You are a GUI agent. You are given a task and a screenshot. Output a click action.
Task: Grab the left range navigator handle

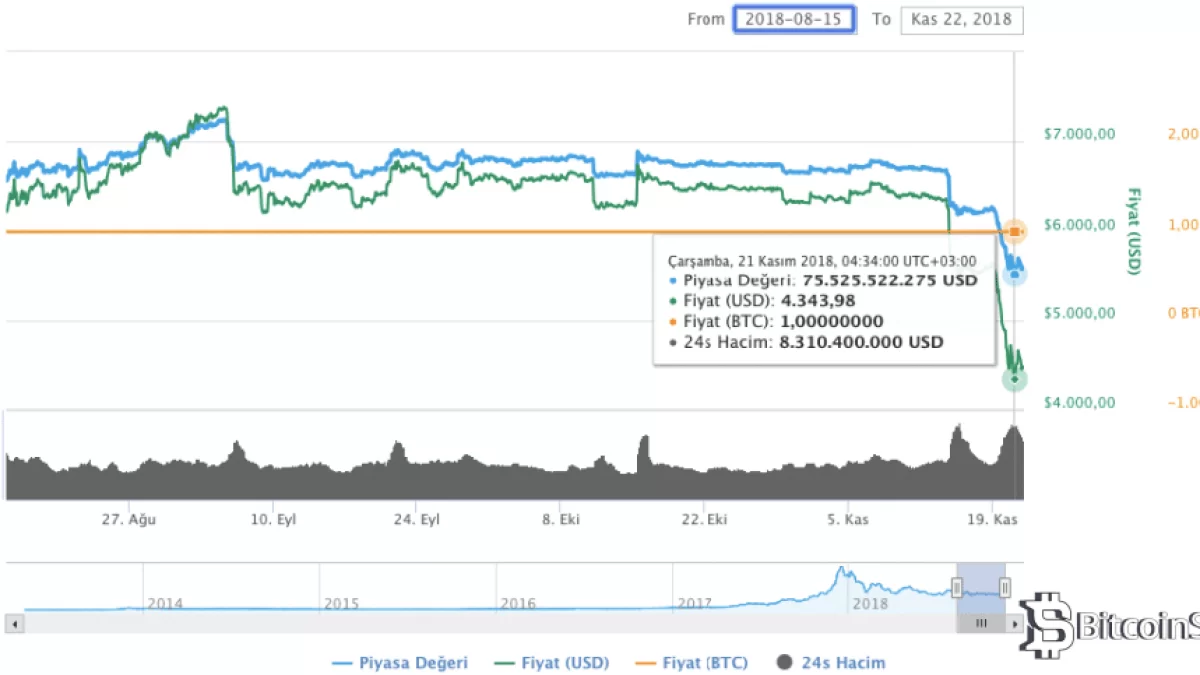[957, 588]
